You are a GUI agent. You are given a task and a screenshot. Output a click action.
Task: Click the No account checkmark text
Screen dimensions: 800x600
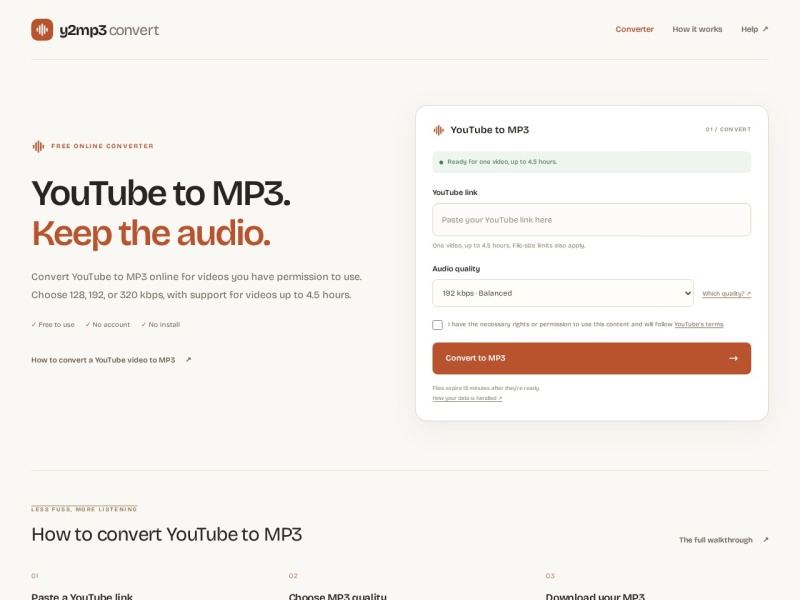108,324
